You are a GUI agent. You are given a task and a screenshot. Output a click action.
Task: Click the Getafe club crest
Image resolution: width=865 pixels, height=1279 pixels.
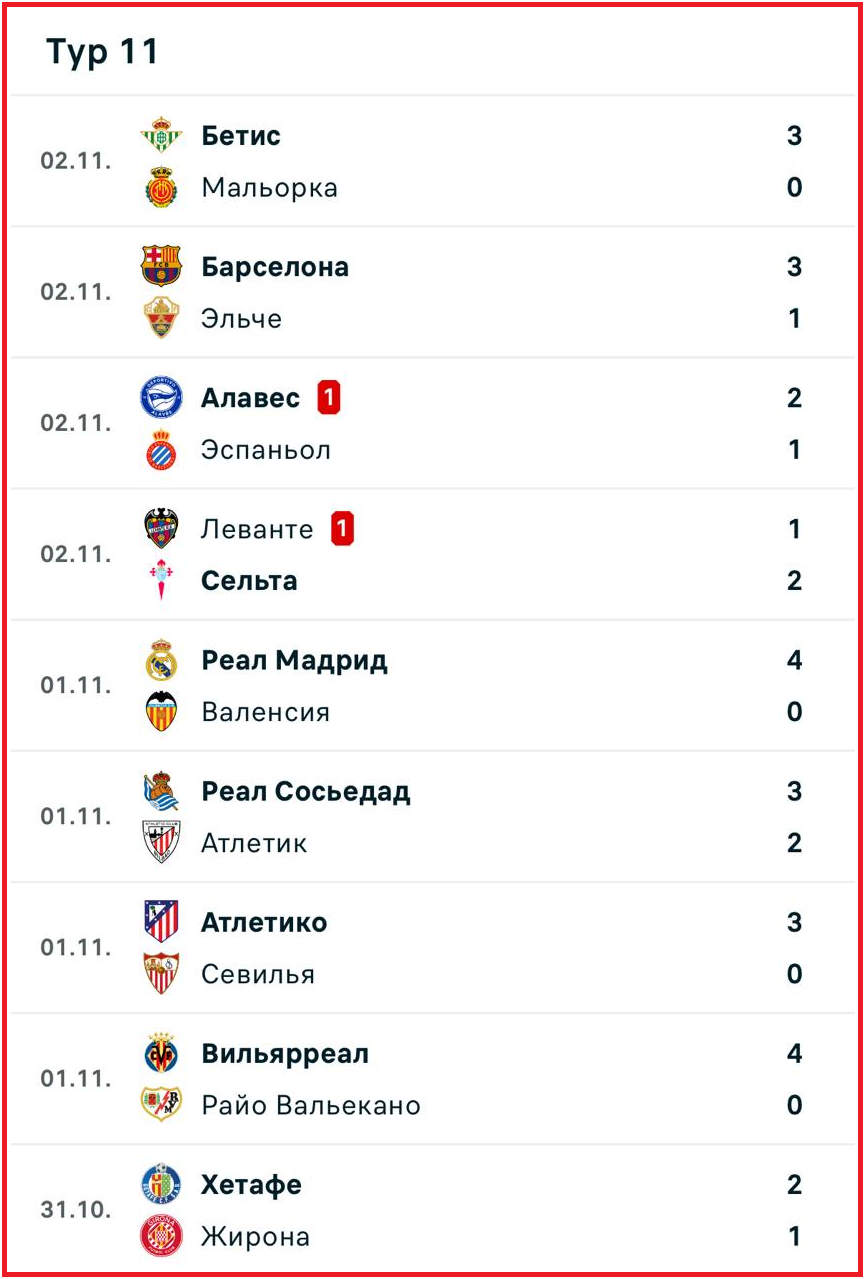[x=161, y=1185]
